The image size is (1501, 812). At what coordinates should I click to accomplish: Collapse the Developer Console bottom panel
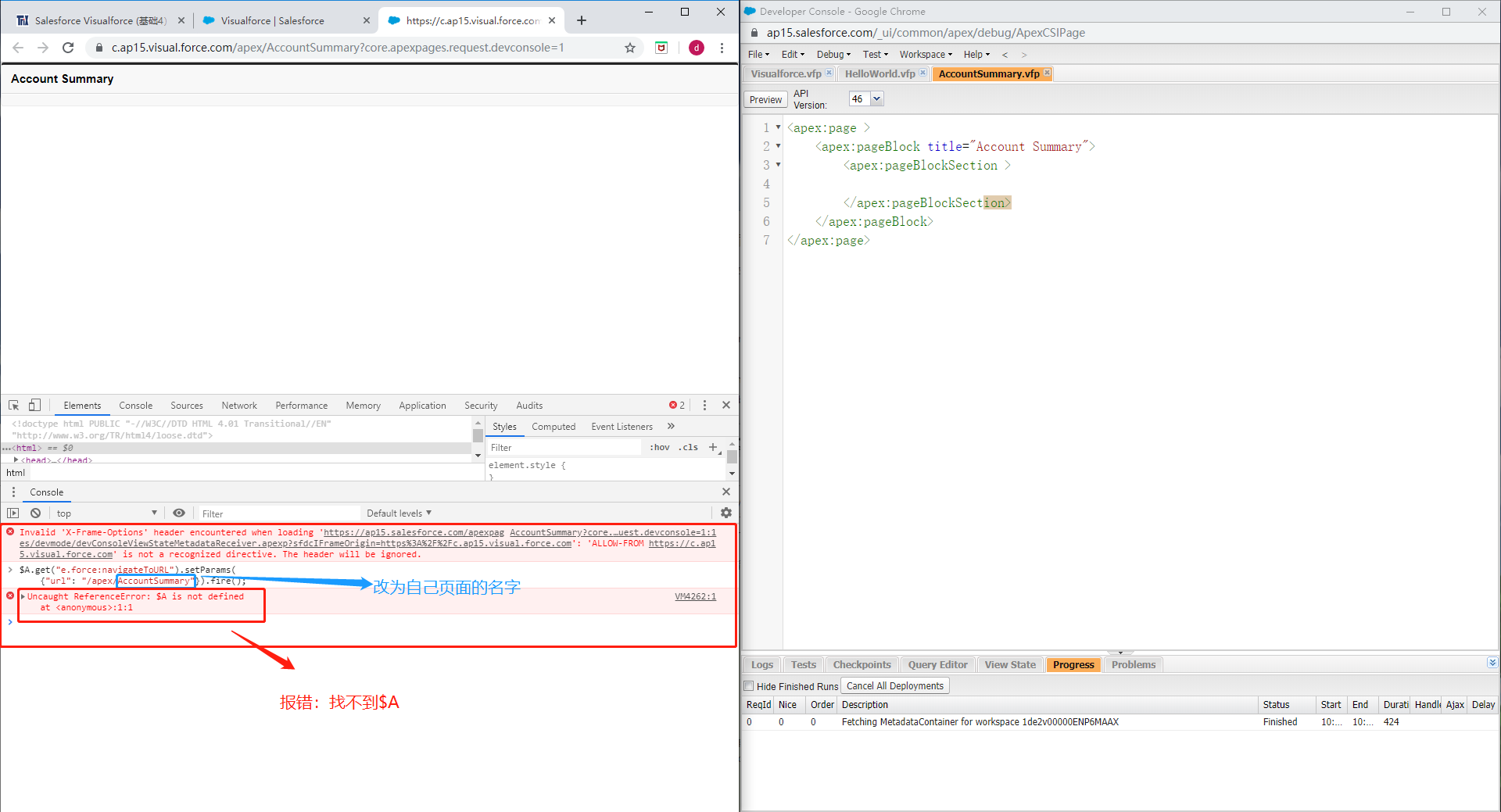tap(1492, 663)
